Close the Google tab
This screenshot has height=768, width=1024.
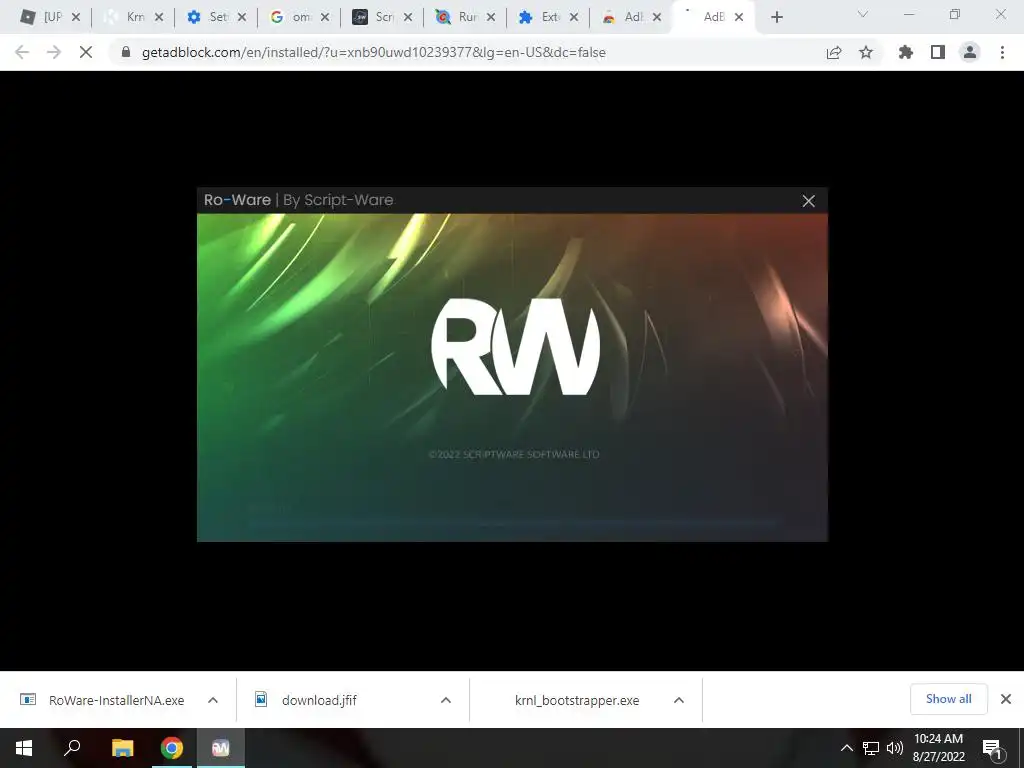point(325,18)
